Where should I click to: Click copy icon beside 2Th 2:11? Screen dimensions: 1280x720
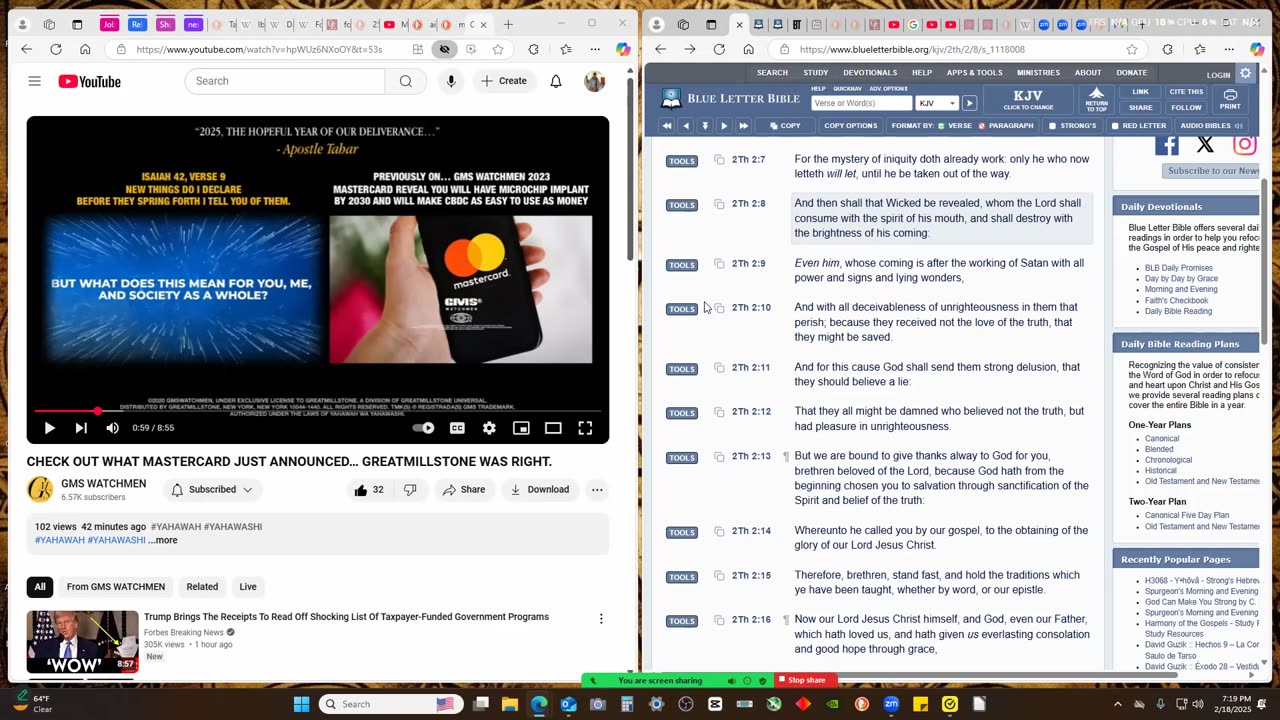pyautogui.click(x=719, y=368)
